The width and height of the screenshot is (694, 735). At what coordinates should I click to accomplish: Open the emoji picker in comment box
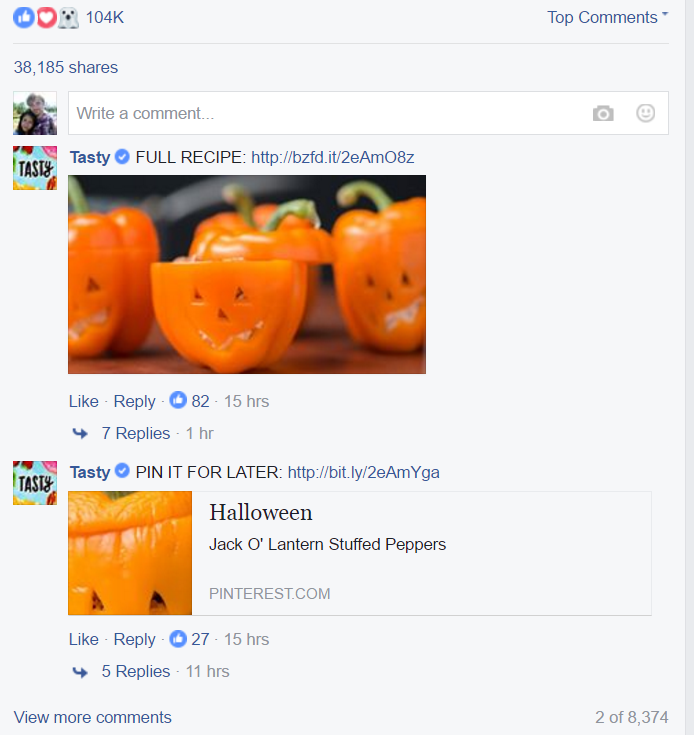point(645,113)
